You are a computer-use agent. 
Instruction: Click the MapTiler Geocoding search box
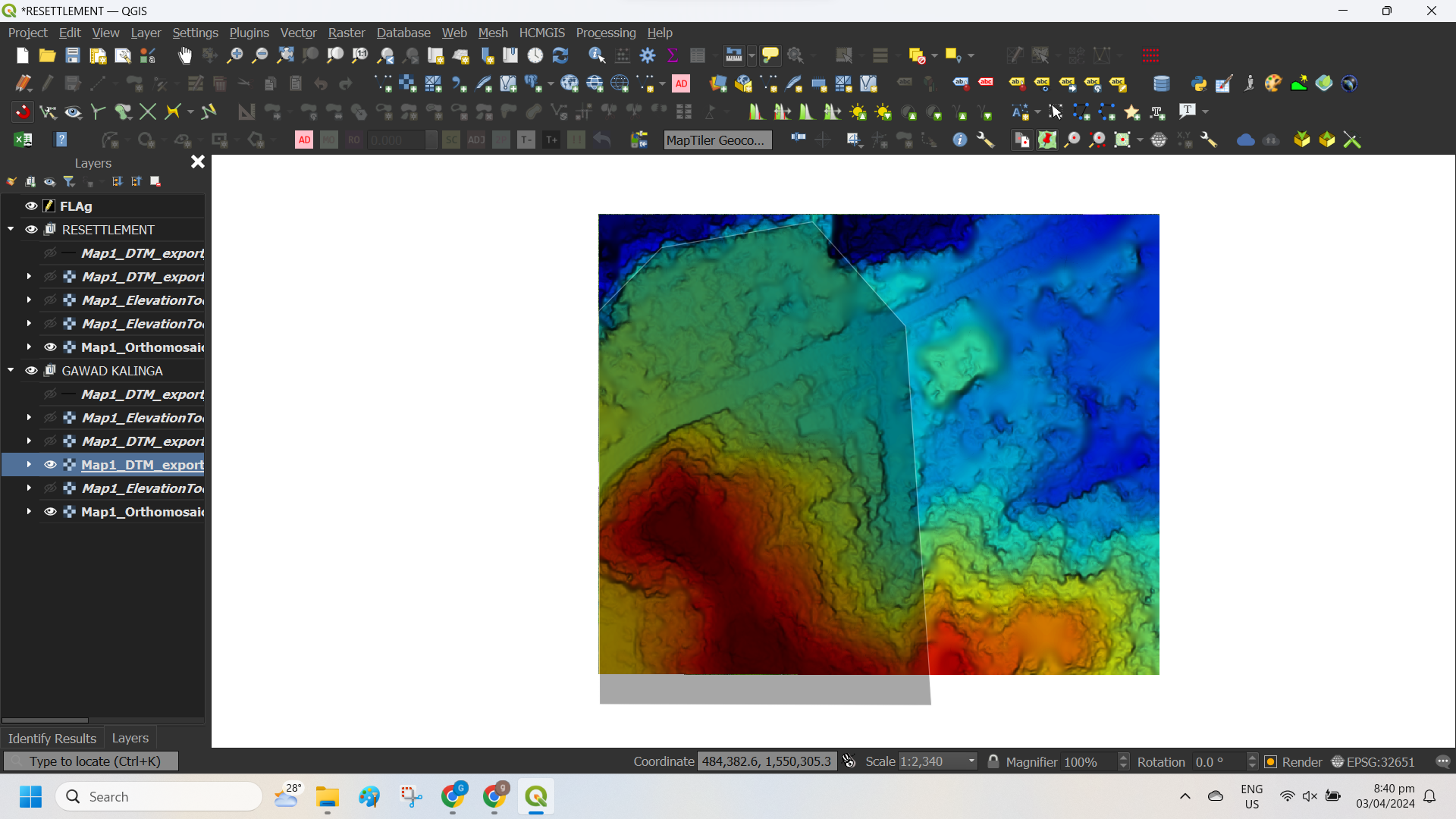click(x=717, y=140)
